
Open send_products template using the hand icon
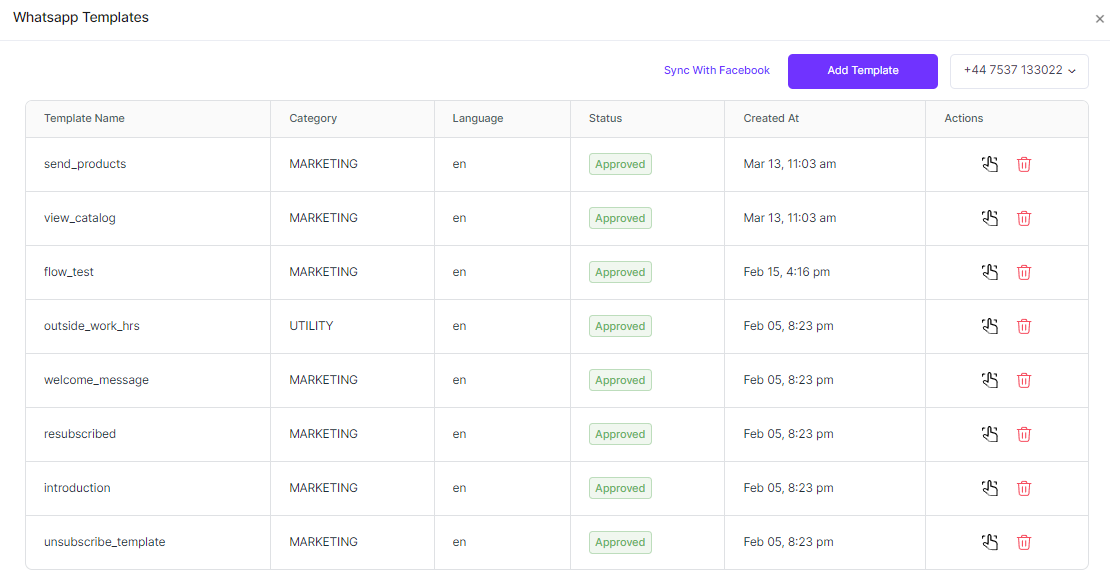[990, 163]
